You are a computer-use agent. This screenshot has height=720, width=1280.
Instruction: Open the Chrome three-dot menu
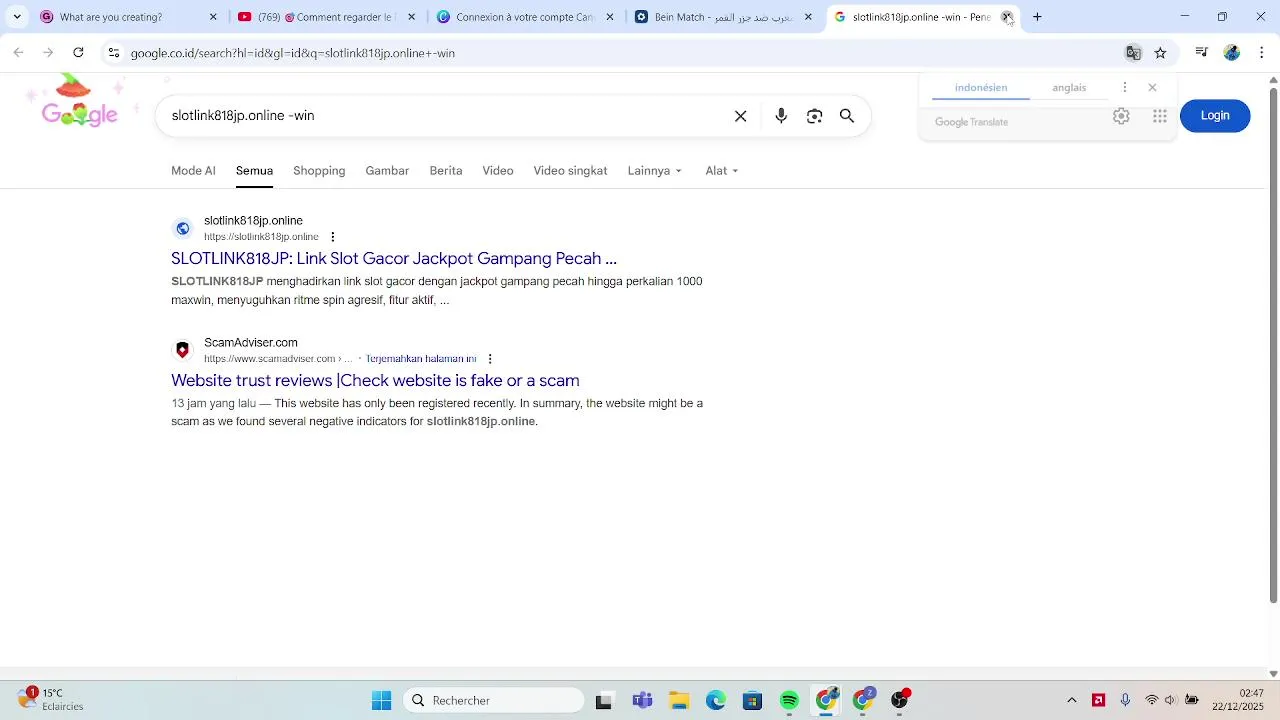click(x=1262, y=53)
